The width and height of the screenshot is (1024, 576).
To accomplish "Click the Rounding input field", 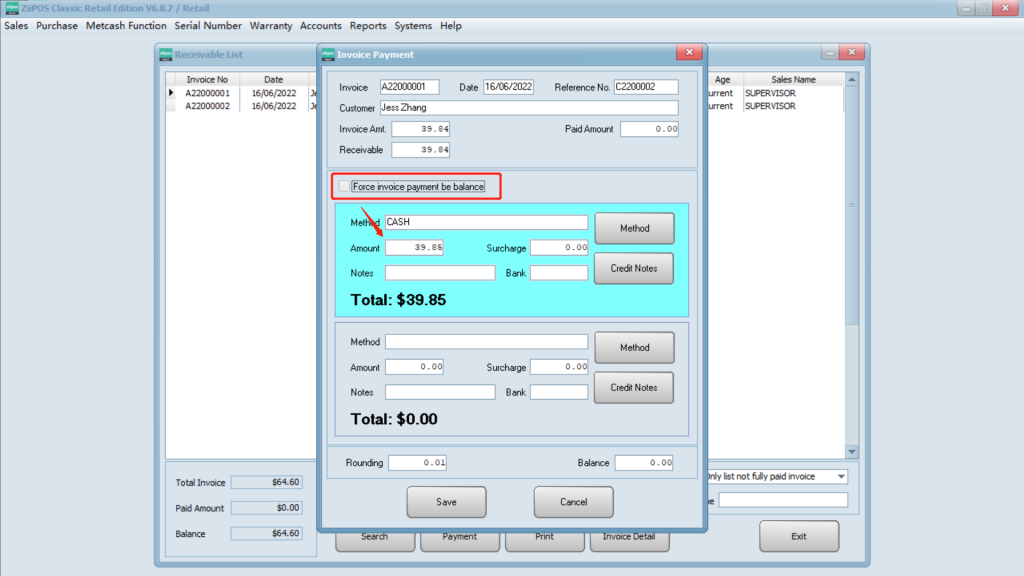I will (x=418, y=463).
